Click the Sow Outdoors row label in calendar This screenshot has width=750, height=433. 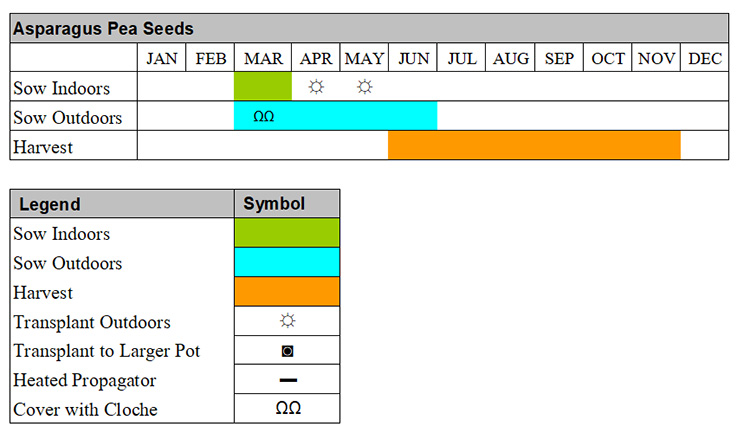point(67,118)
